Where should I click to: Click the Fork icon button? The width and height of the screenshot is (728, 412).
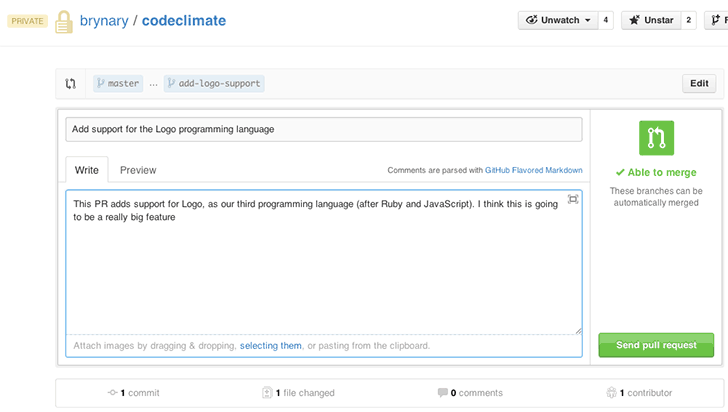click(716, 20)
